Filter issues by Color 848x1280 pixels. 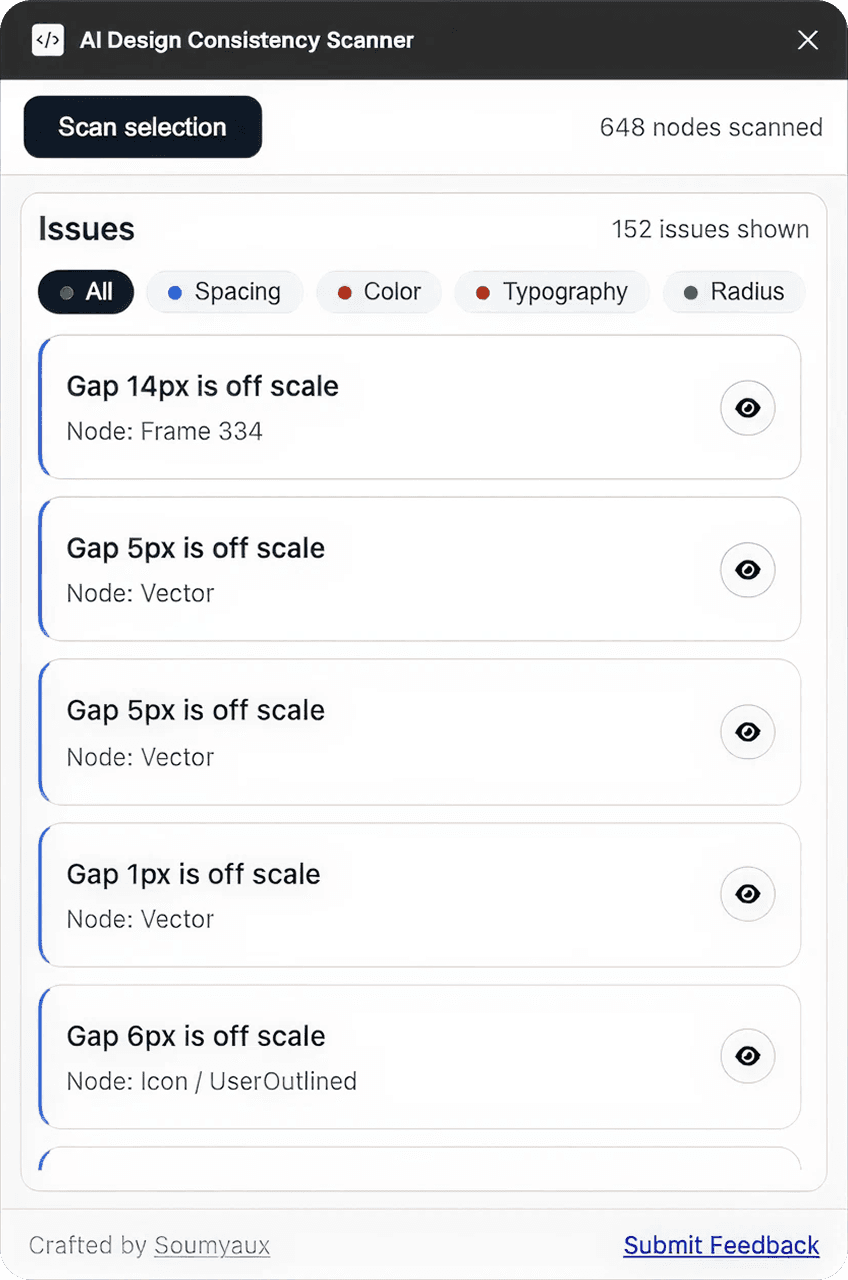[379, 292]
